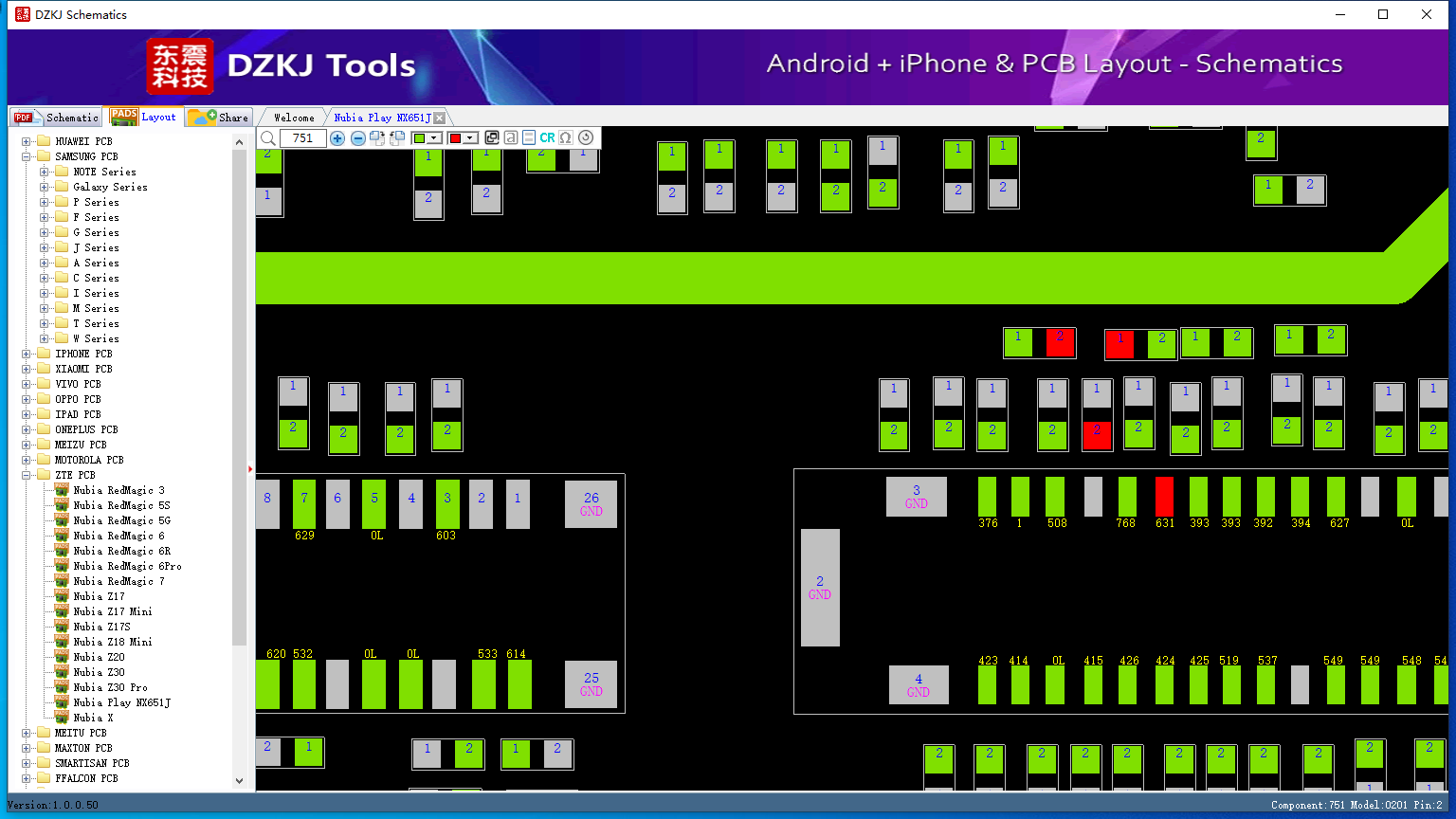Click the folder icon beside XIAOMI PCB

tap(44, 369)
